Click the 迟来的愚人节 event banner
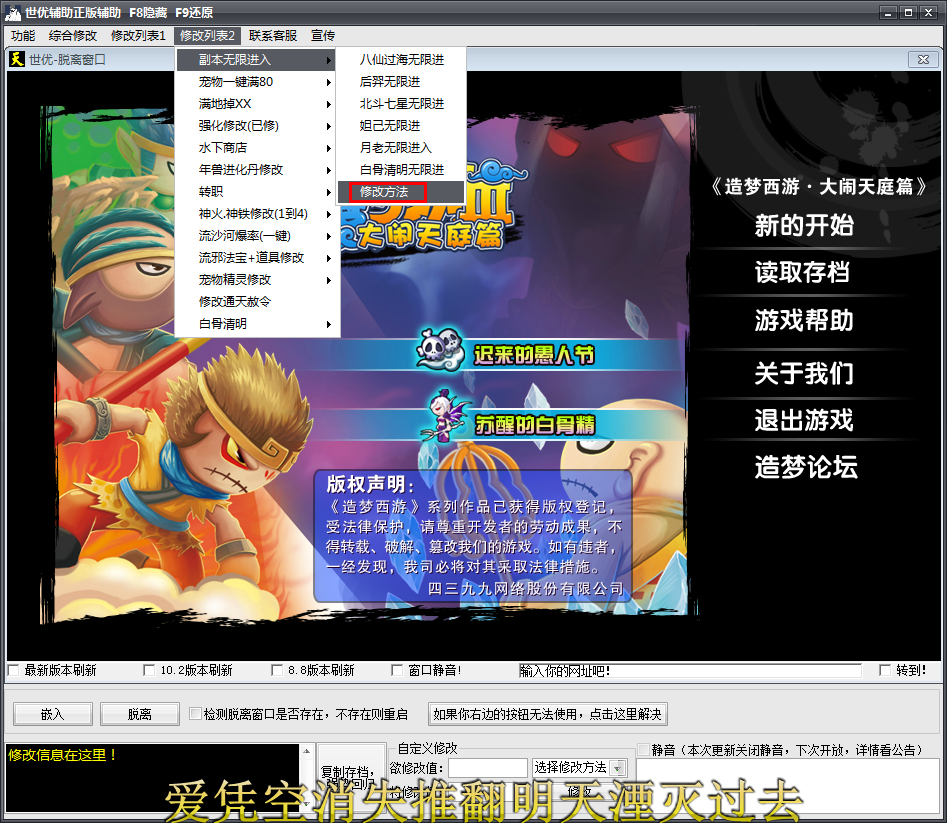The height and width of the screenshot is (823, 947). 534,355
